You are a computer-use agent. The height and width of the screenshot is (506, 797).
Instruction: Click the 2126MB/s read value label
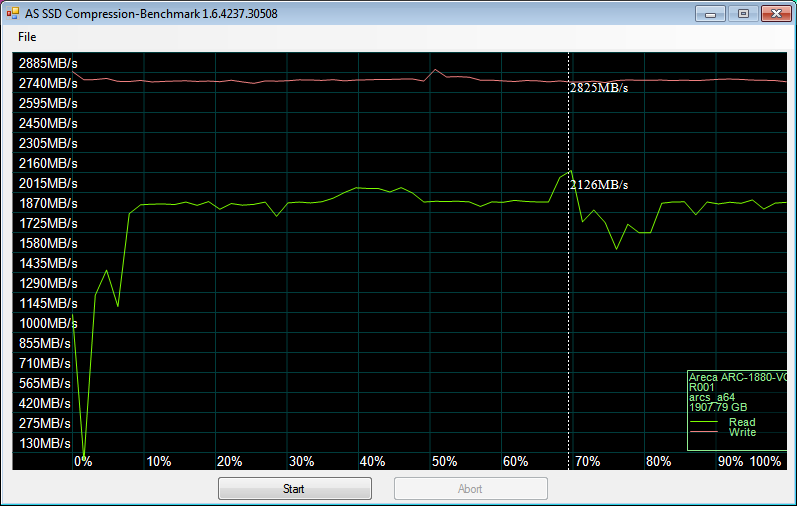pos(599,185)
